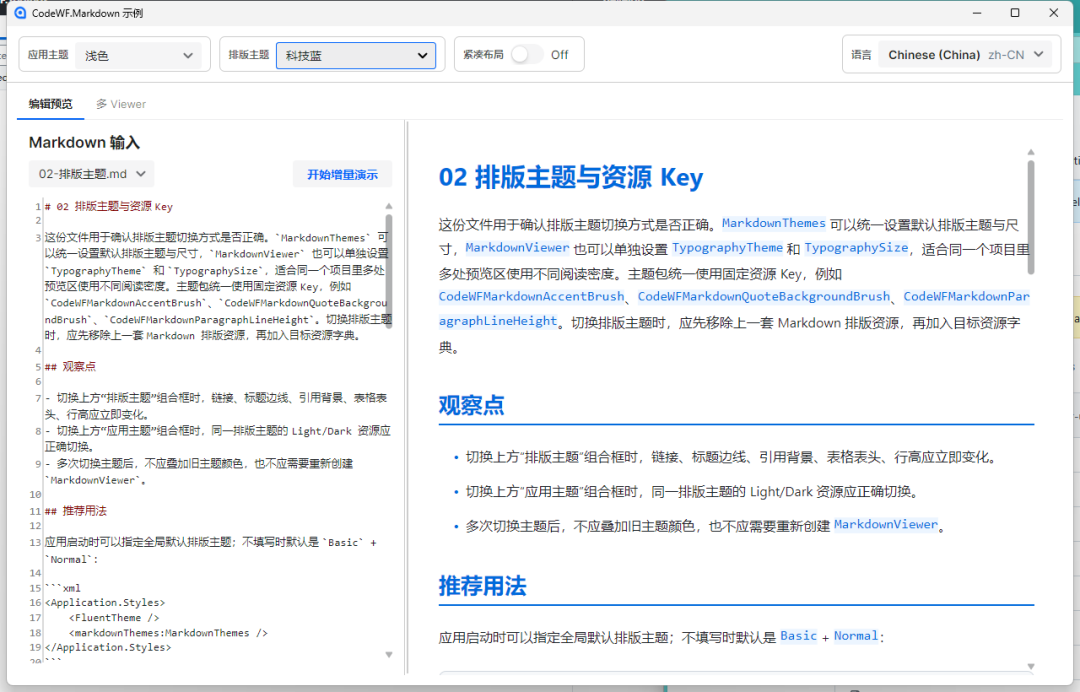The height and width of the screenshot is (692, 1080).
Task: Open the 语言 dropdown showing Chinese (China)
Action: 965,54
